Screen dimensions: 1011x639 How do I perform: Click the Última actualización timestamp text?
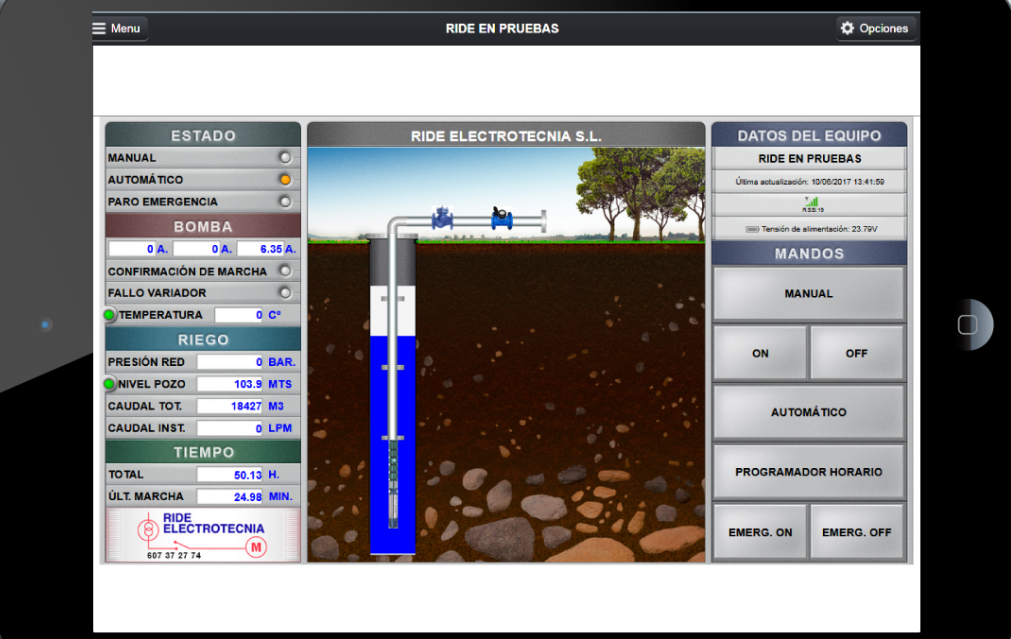[809, 182]
